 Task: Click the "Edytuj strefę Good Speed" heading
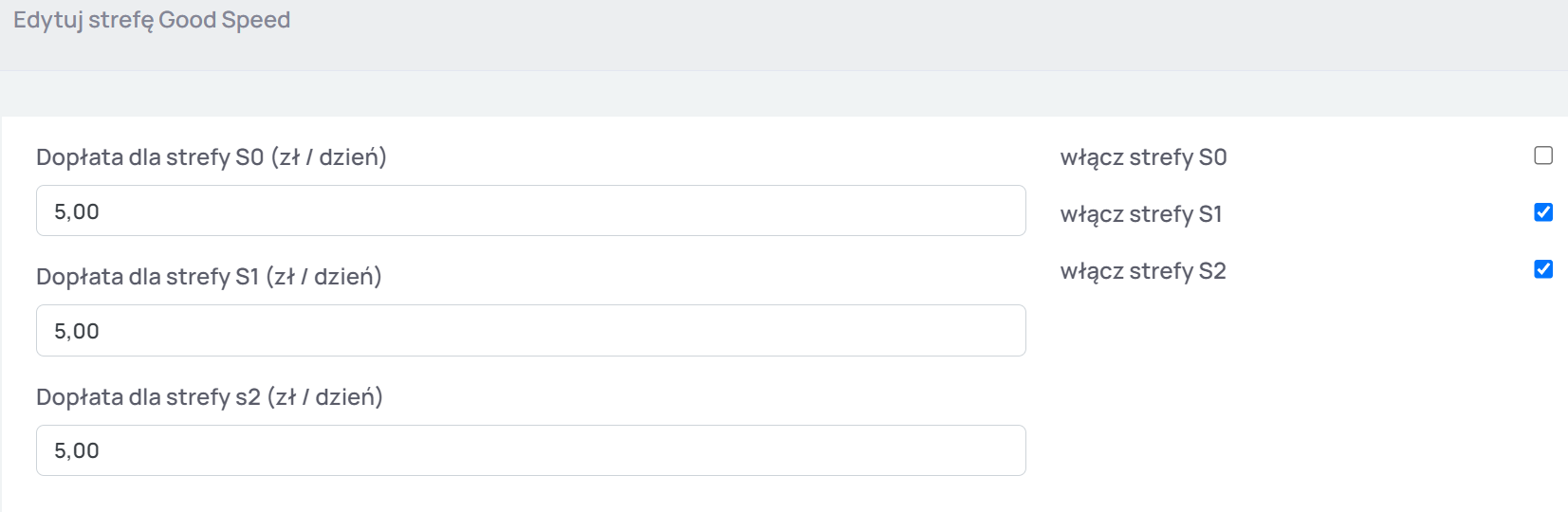coord(152,20)
